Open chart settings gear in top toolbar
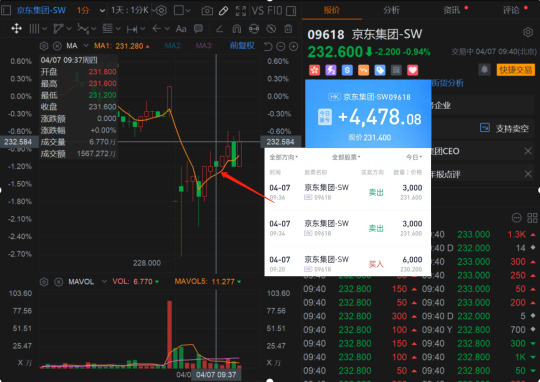Viewport: 540px width, 382px height. tap(161, 10)
